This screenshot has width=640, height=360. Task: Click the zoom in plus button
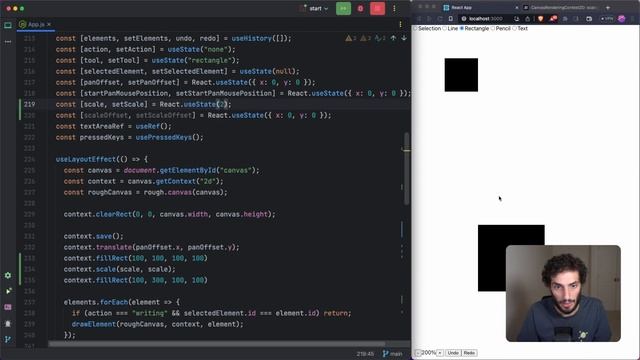(x=440, y=353)
